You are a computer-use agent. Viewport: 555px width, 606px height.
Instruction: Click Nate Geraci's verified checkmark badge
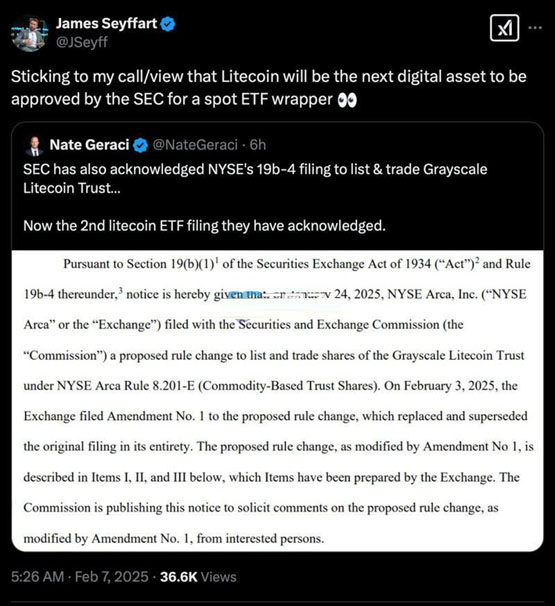pos(140,145)
